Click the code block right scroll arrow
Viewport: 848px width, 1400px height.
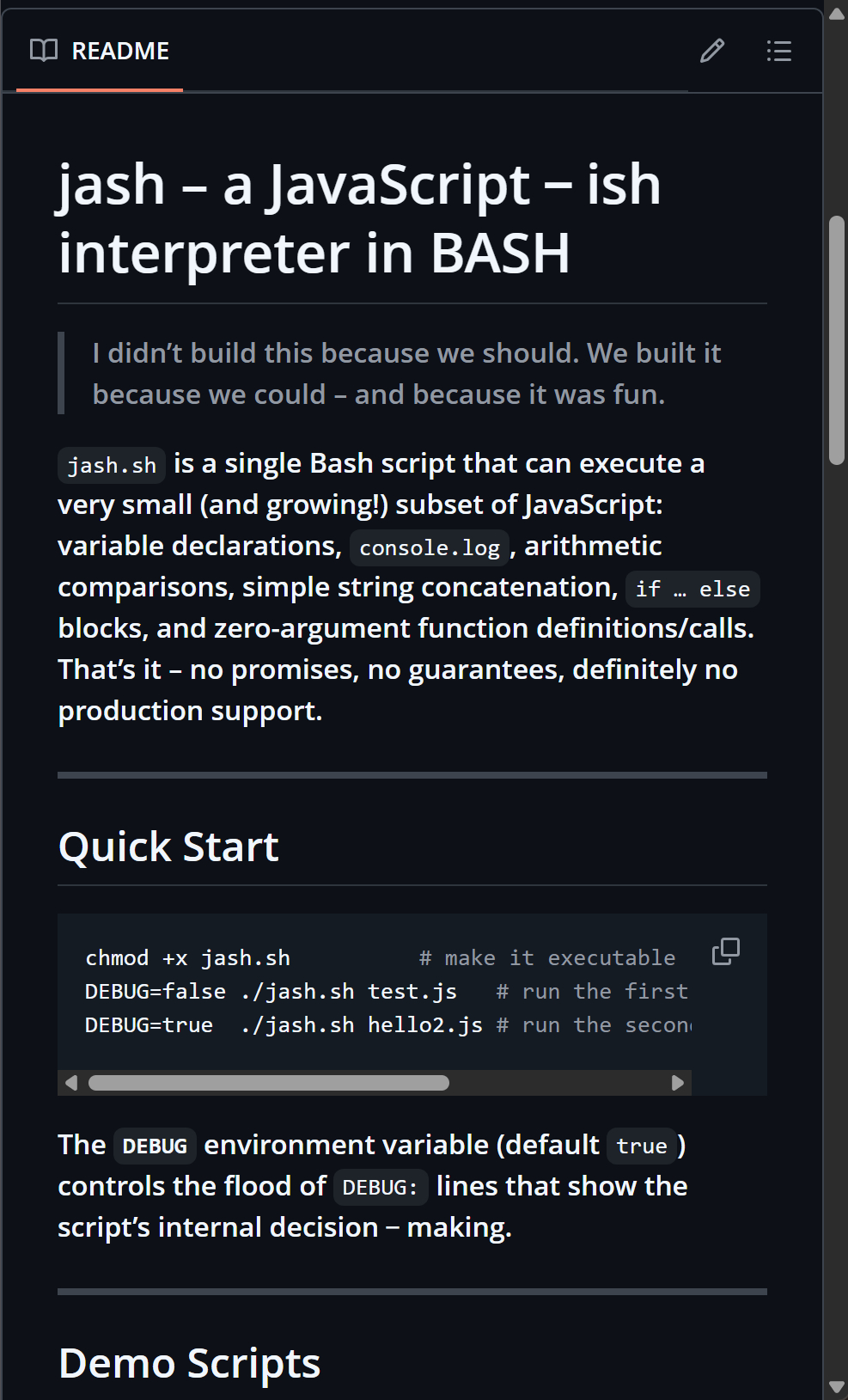tap(678, 1083)
